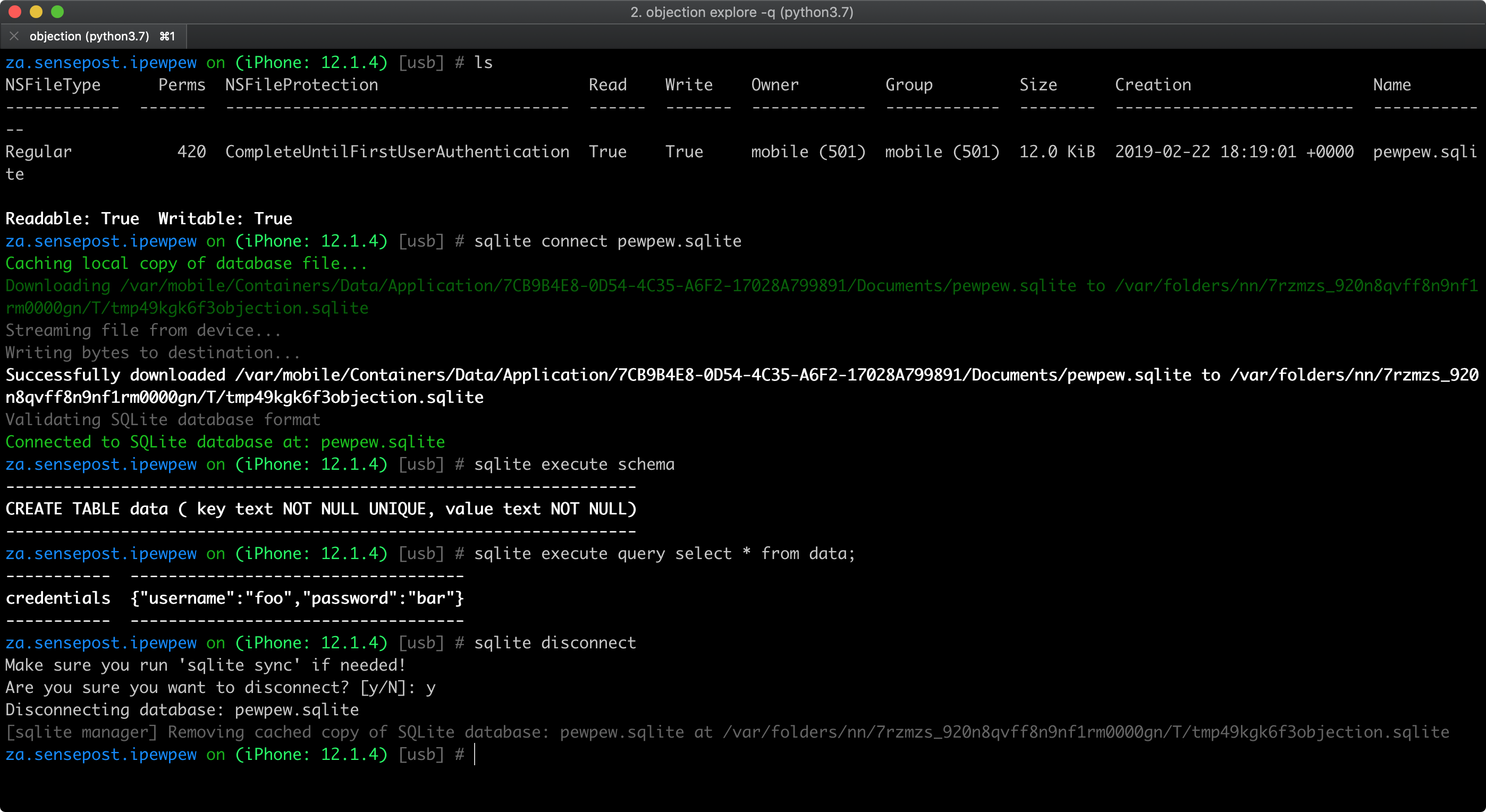Select the objection (python3.7) tab
Viewport: 1486px width, 812px height.
coord(89,36)
